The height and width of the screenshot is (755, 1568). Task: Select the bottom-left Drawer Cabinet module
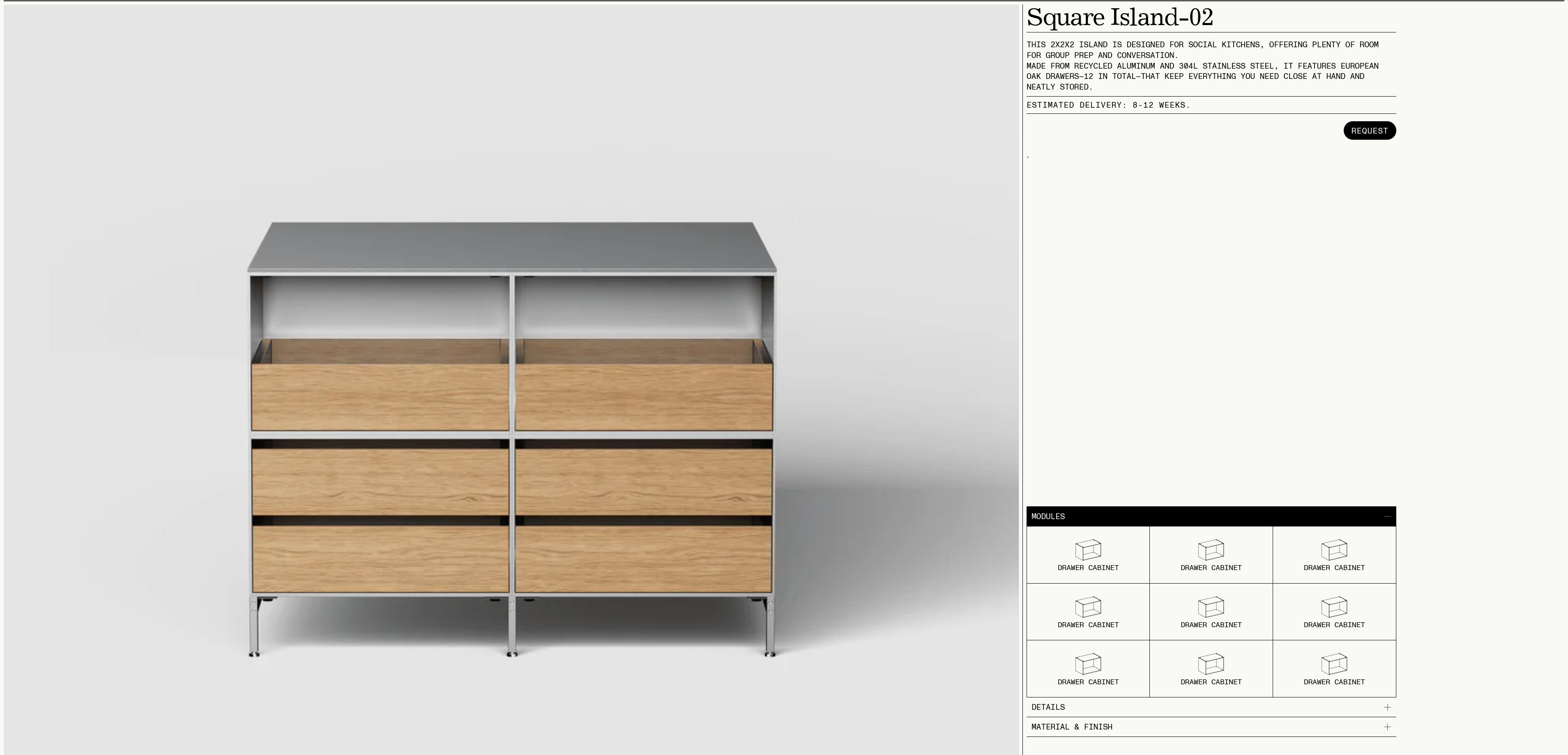coord(1088,669)
